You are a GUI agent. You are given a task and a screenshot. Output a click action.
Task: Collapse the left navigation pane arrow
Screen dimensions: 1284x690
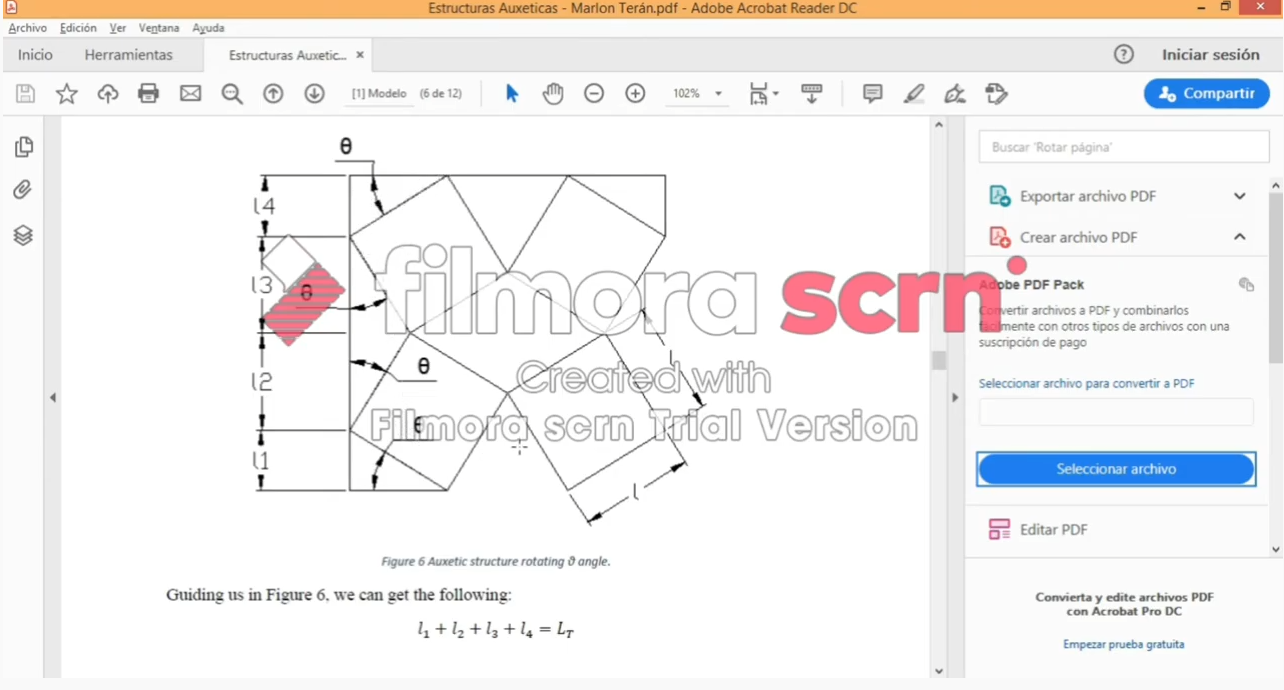(x=53, y=398)
